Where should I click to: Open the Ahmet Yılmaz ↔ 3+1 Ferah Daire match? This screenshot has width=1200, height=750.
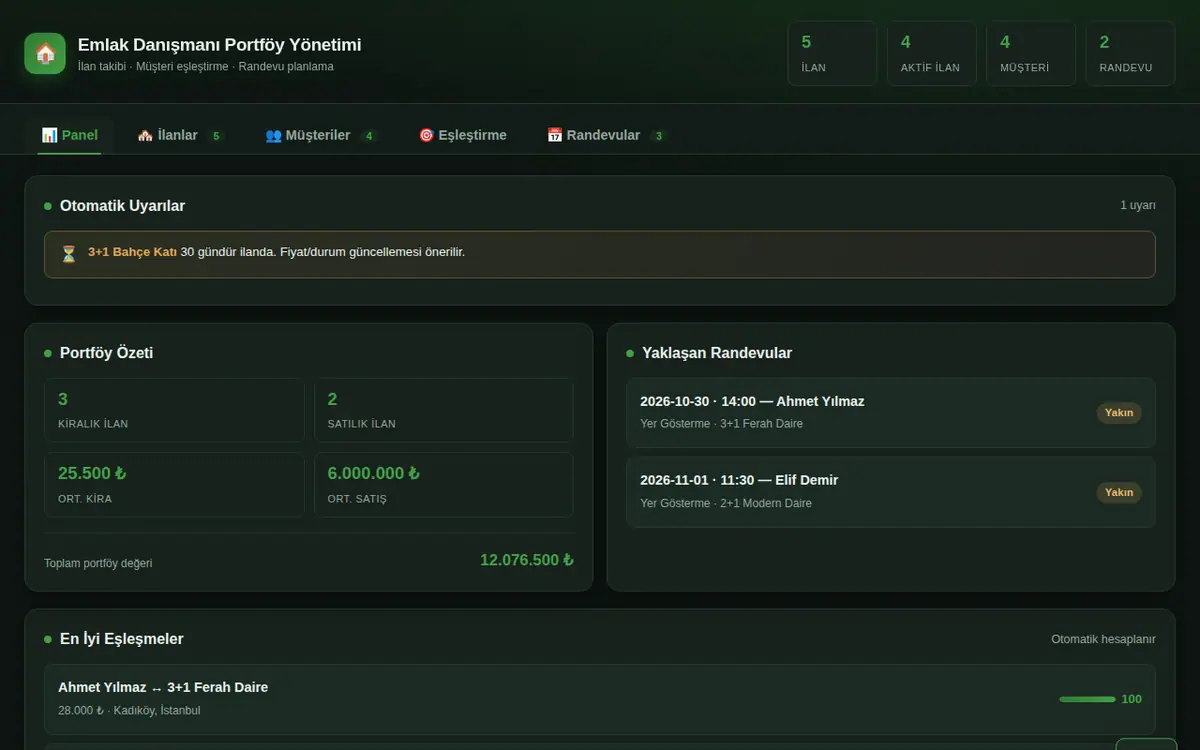(600, 699)
